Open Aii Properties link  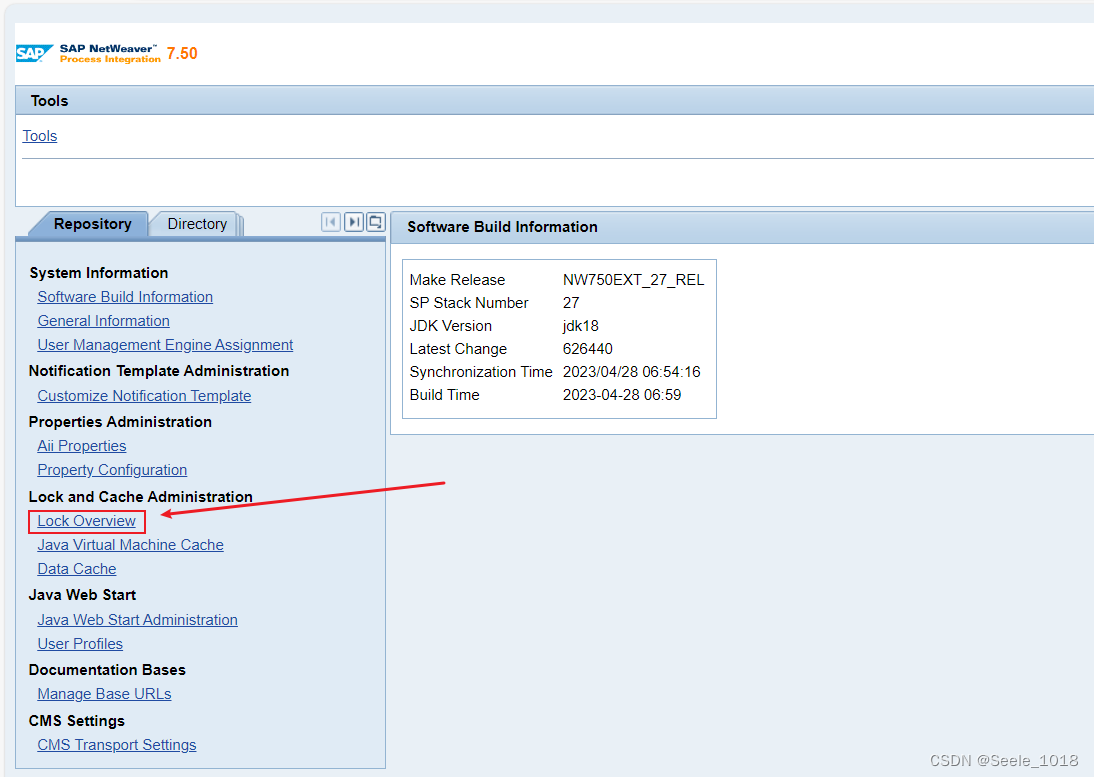point(82,446)
